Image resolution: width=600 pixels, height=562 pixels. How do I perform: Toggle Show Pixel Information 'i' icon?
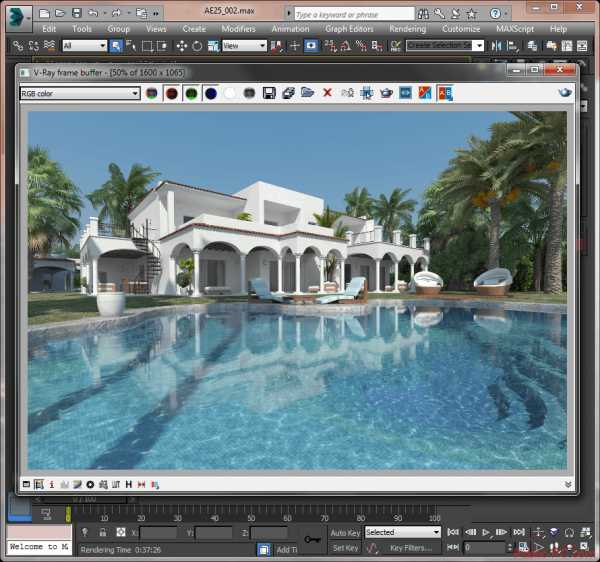coord(52,485)
